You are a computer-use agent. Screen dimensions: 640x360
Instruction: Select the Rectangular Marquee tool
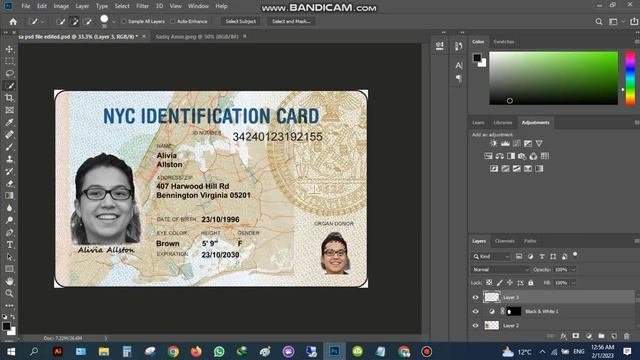(9, 61)
